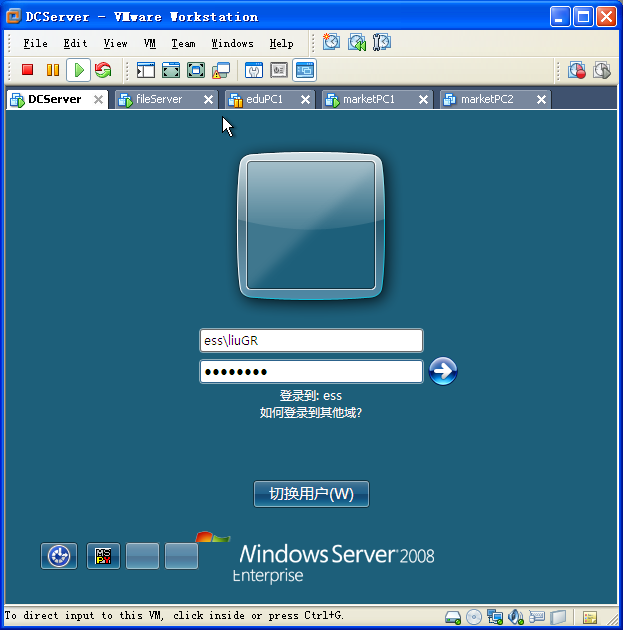Click the Unity mode windows icon
Image resolution: width=623 pixels, height=630 pixels.
[x=221, y=70]
